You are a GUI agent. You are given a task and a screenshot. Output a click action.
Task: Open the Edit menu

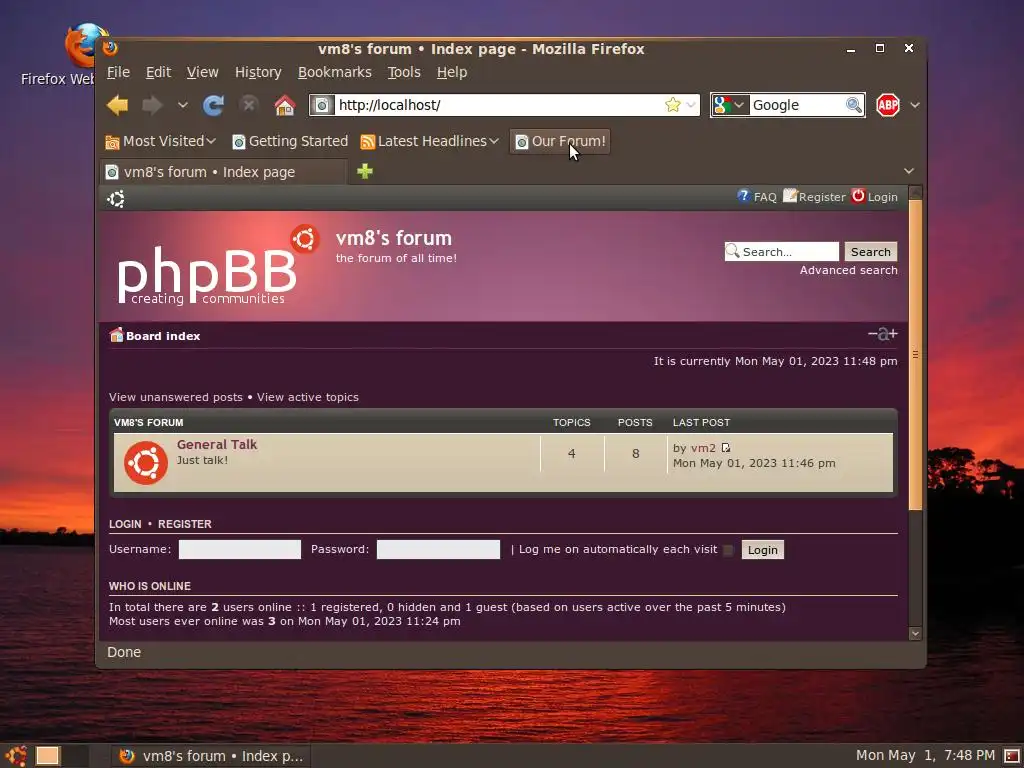[158, 72]
